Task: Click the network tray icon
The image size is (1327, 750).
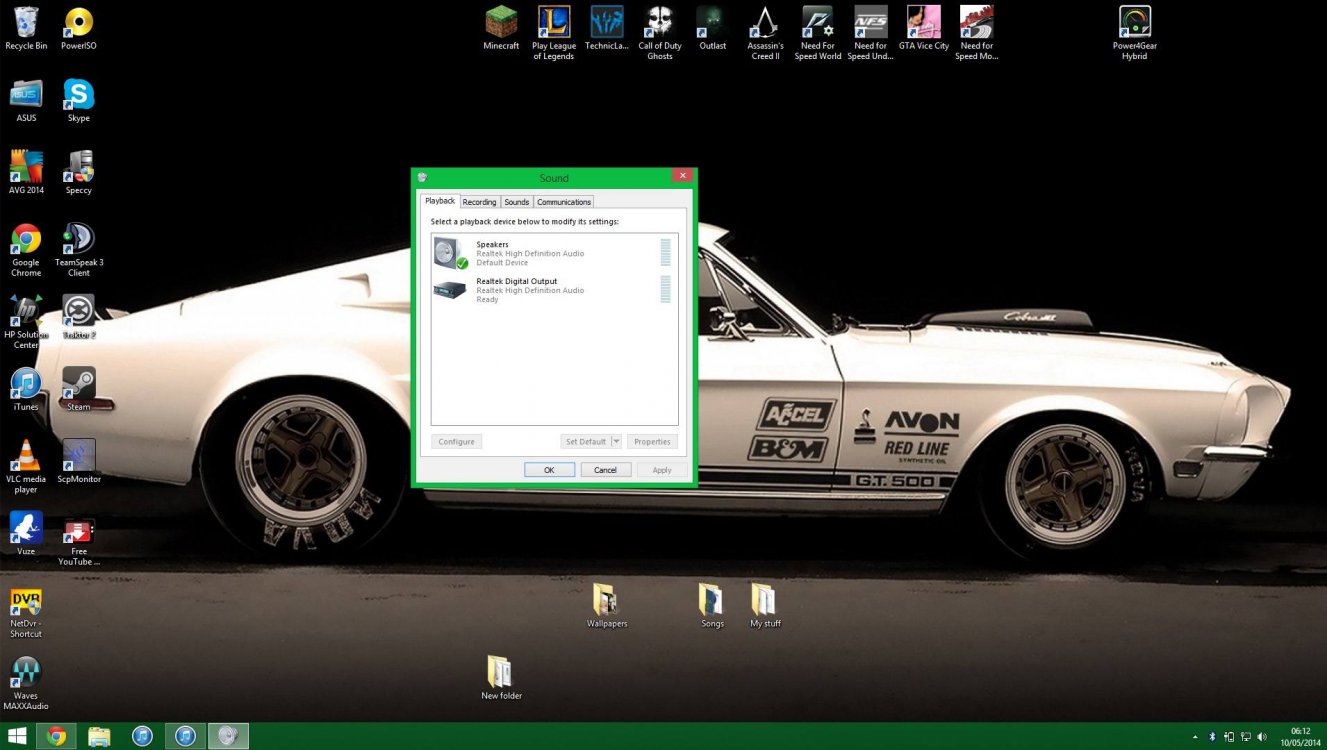Action: tap(1245, 737)
